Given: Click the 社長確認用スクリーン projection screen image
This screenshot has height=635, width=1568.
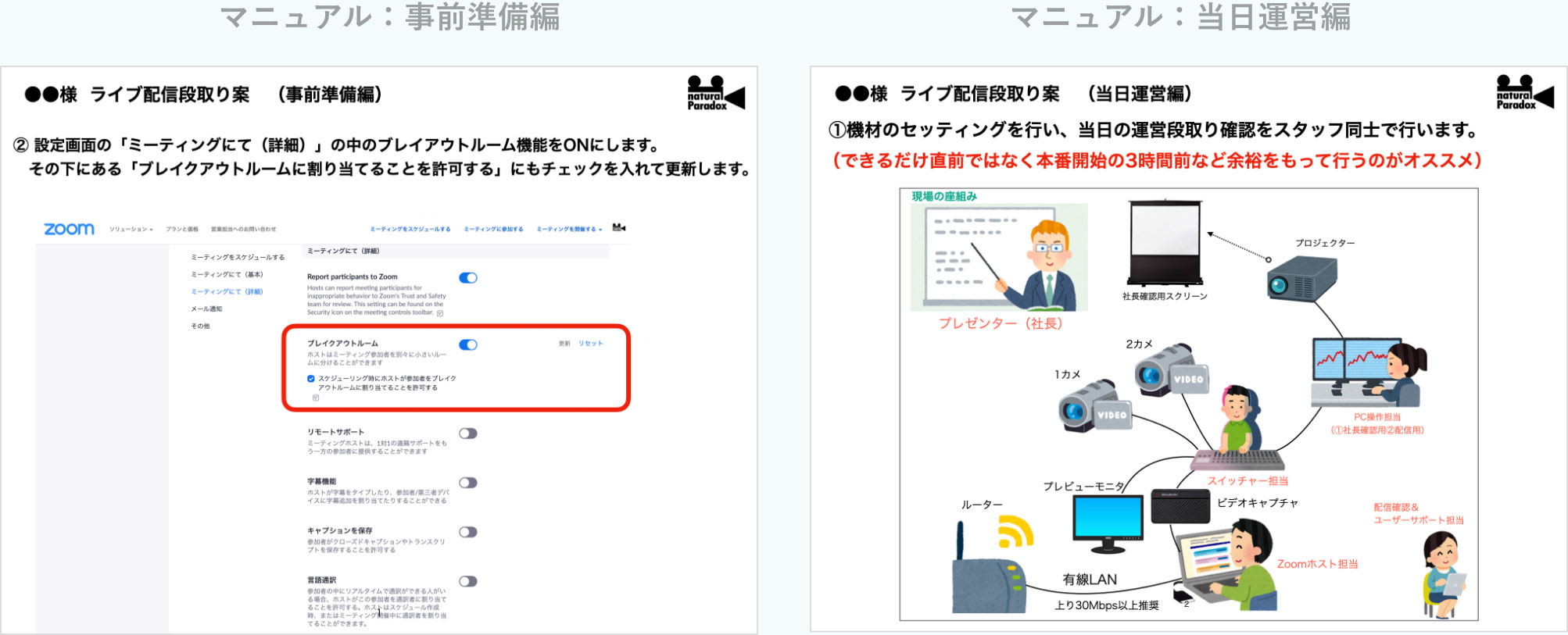Looking at the screenshot, I should [x=1164, y=244].
